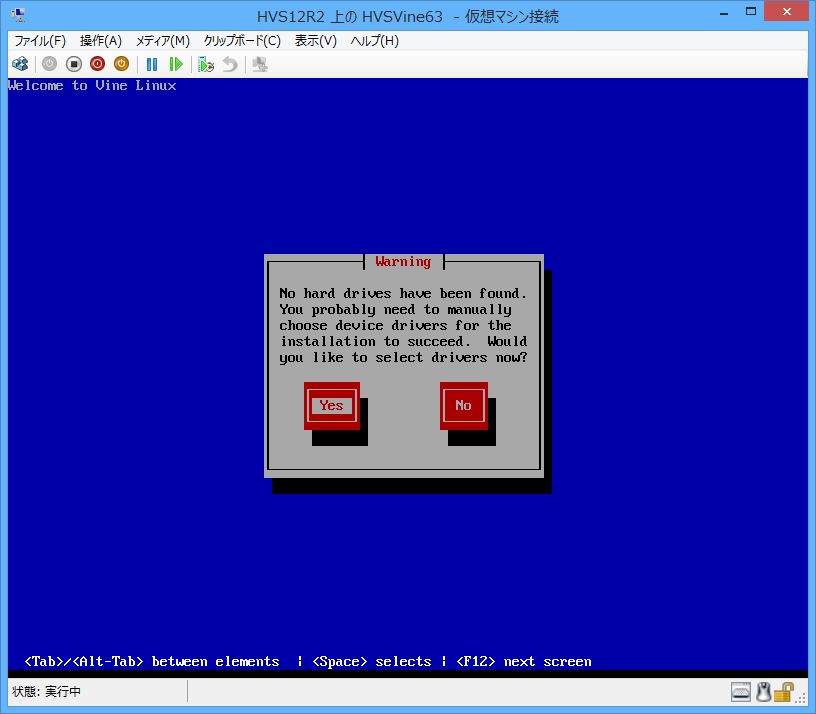The image size is (816, 714).
Task: Open the クリップボード(C) menu
Action: click(x=242, y=41)
